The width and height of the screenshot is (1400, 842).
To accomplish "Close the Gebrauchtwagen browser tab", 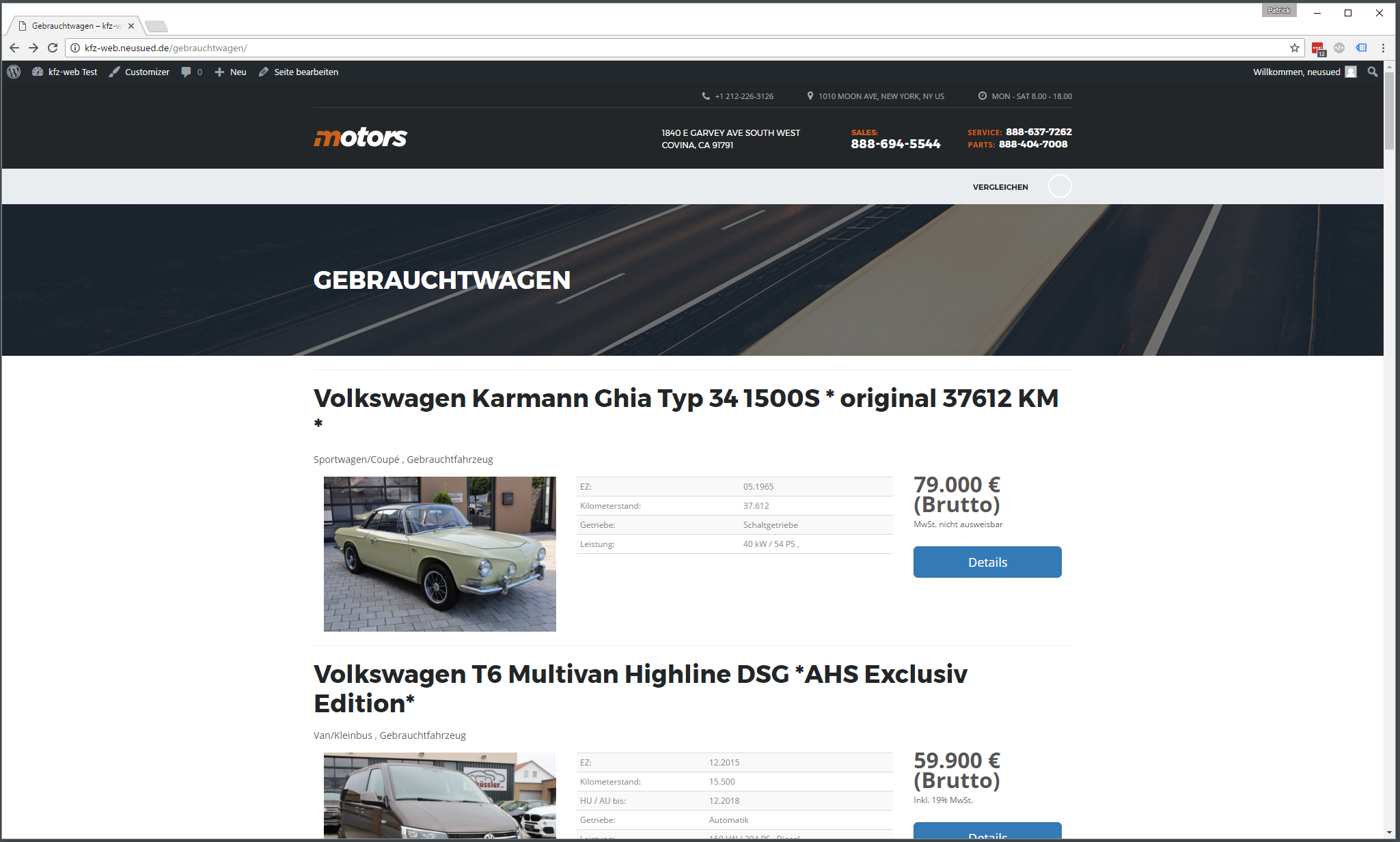I will (131, 26).
